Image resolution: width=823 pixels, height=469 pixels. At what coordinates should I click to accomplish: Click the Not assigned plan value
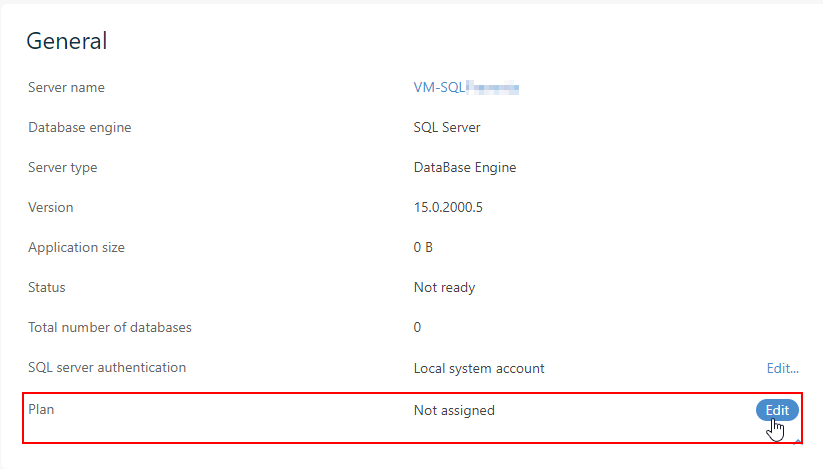454,410
